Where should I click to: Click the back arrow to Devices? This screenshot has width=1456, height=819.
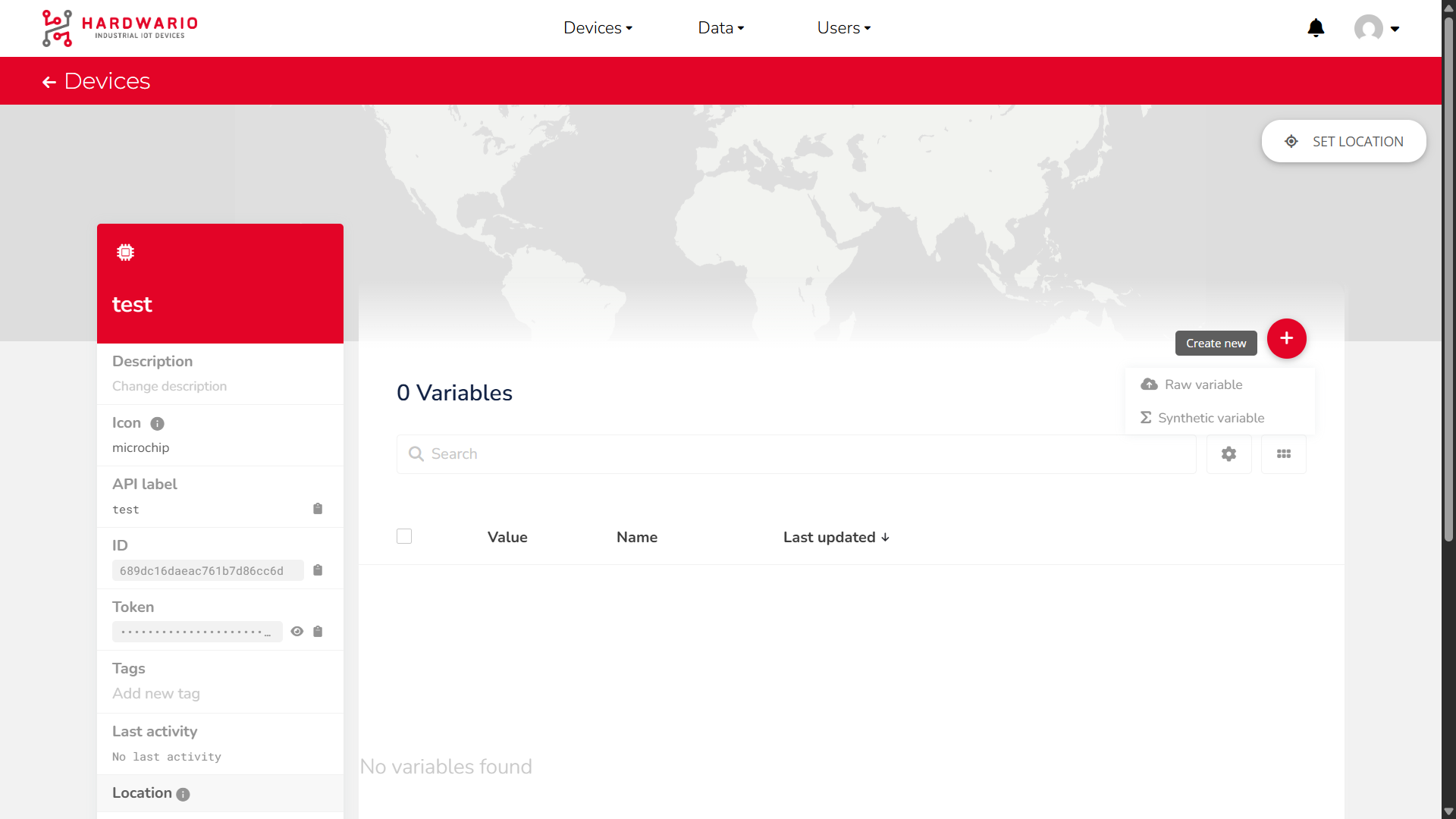click(x=49, y=82)
